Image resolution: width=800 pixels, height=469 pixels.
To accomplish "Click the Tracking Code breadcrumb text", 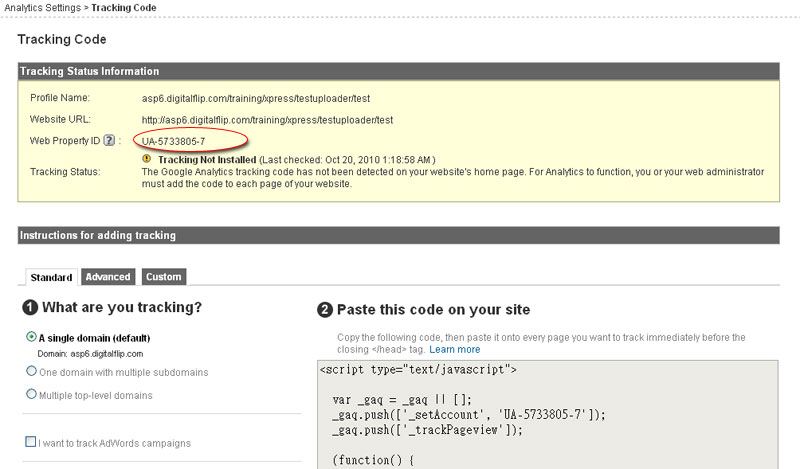I will pyautogui.click(x=123, y=8).
